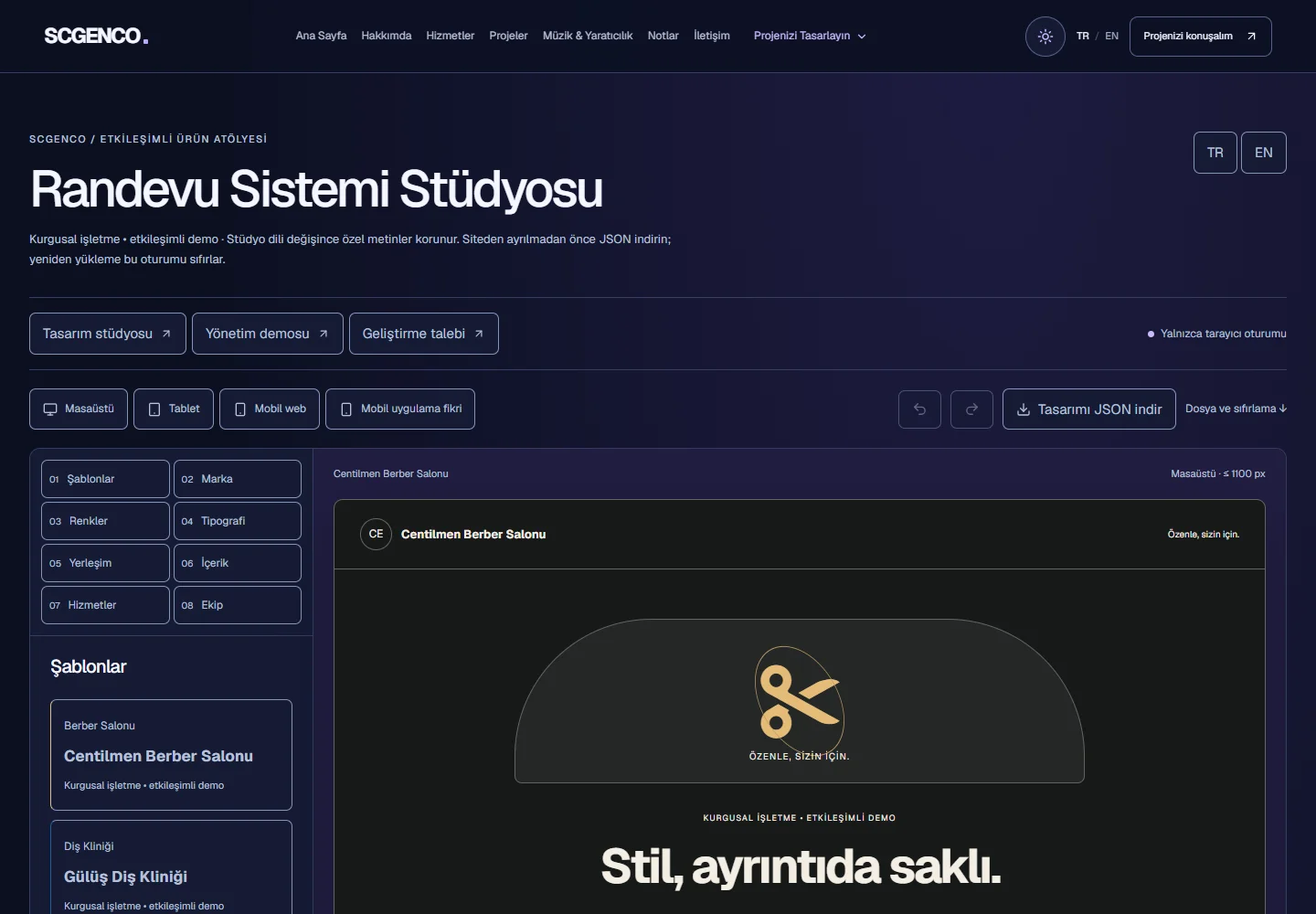The image size is (1316, 914).
Task: Select the 04 Tipografi tab
Action: pos(238,521)
